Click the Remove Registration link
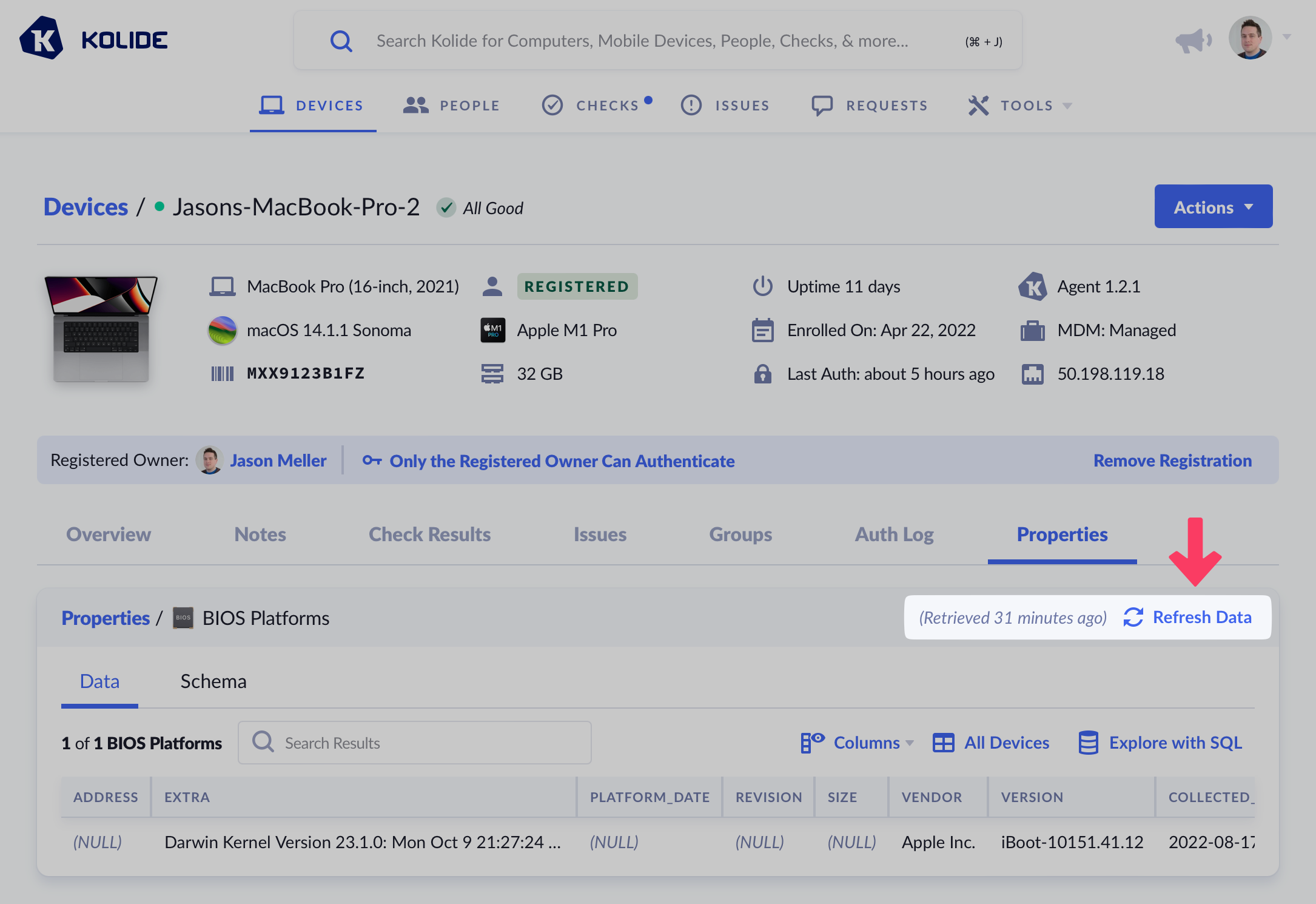Screen dimensions: 1316x904 tap(1172, 460)
